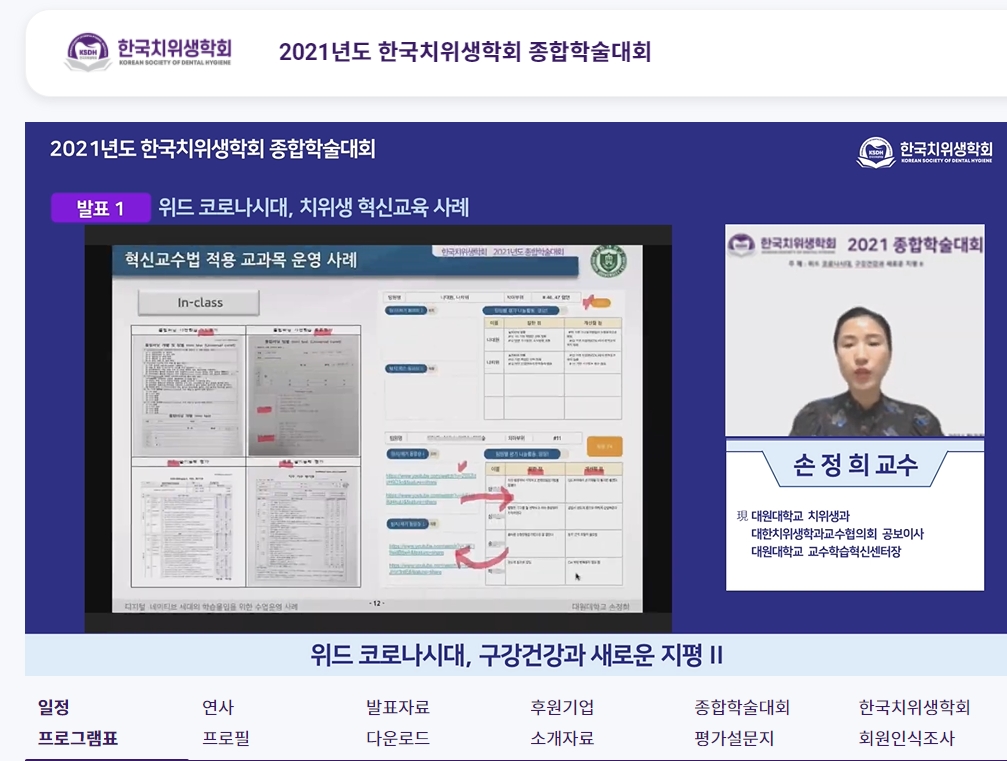Screen dimensions: 1007x761
Task: Open the 한국치위생학회 회원인식조사 tab
Action: [913, 723]
